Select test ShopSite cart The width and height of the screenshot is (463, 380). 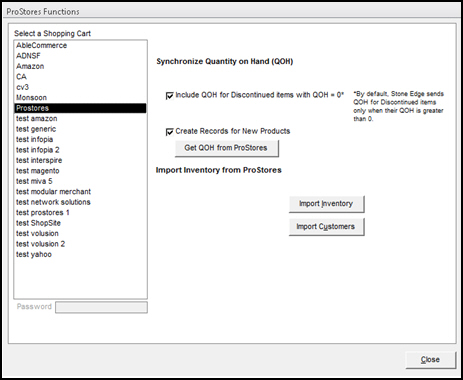80,223
